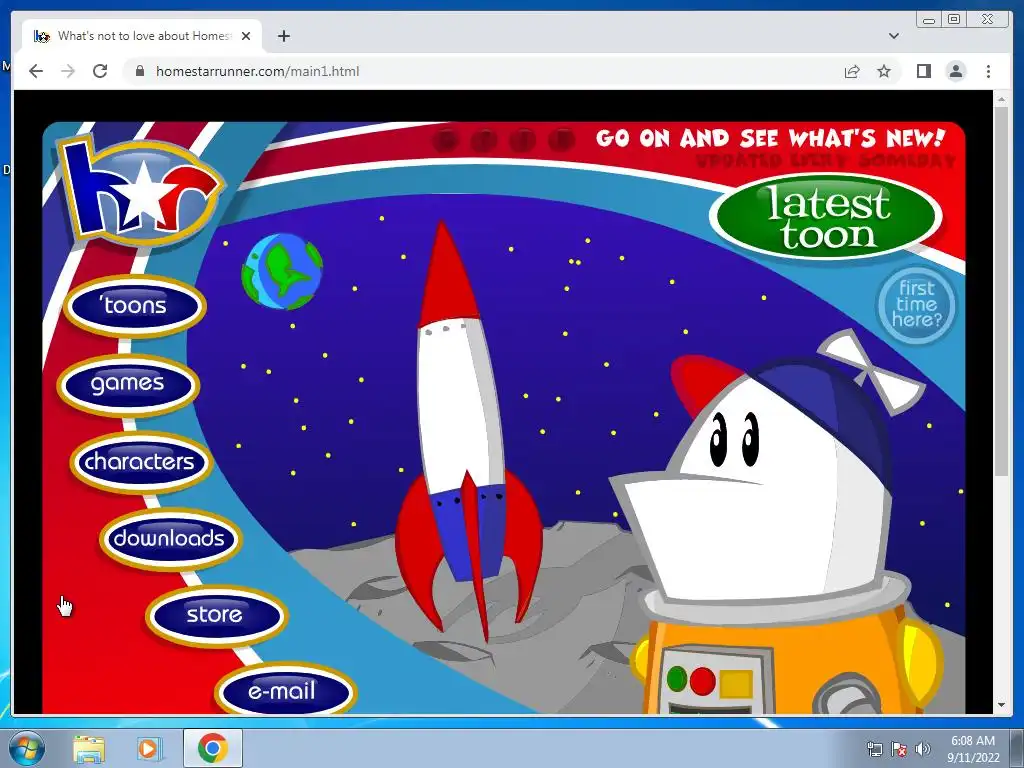Go back to the previous page
This screenshot has width=1024, height=768.
pos(36,71)
